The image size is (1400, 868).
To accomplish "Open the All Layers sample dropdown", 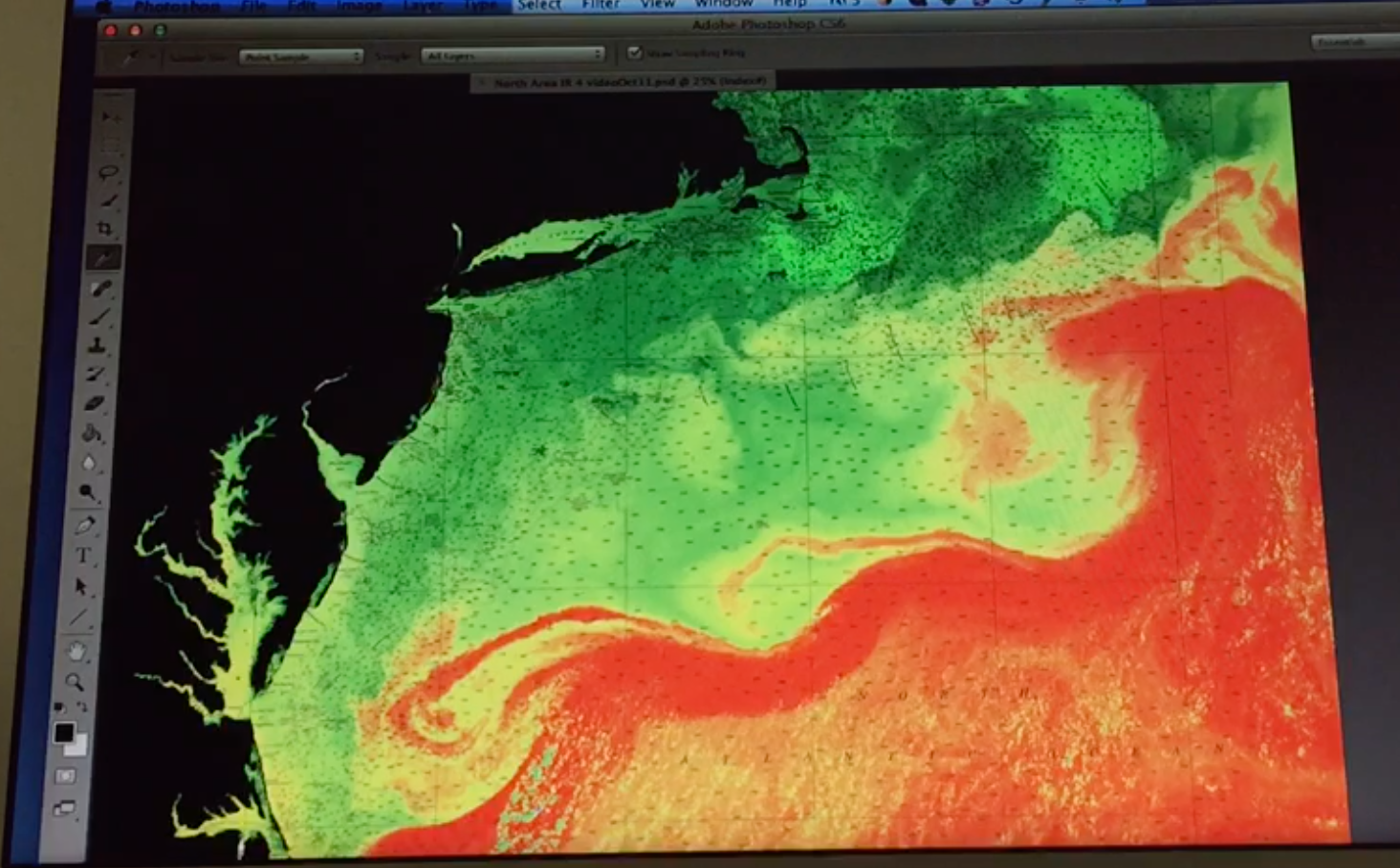I will click(x=514, y=55).
